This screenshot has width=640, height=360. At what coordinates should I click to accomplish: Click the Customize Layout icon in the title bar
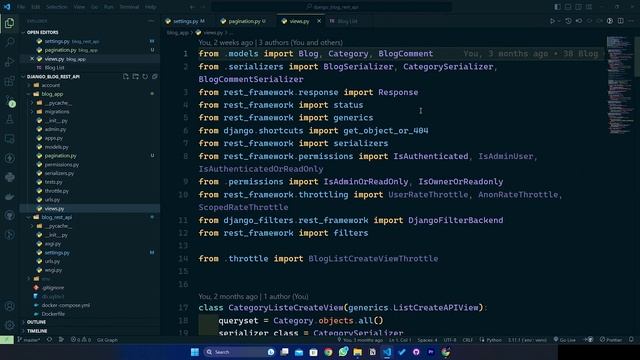tap(589, 7)
